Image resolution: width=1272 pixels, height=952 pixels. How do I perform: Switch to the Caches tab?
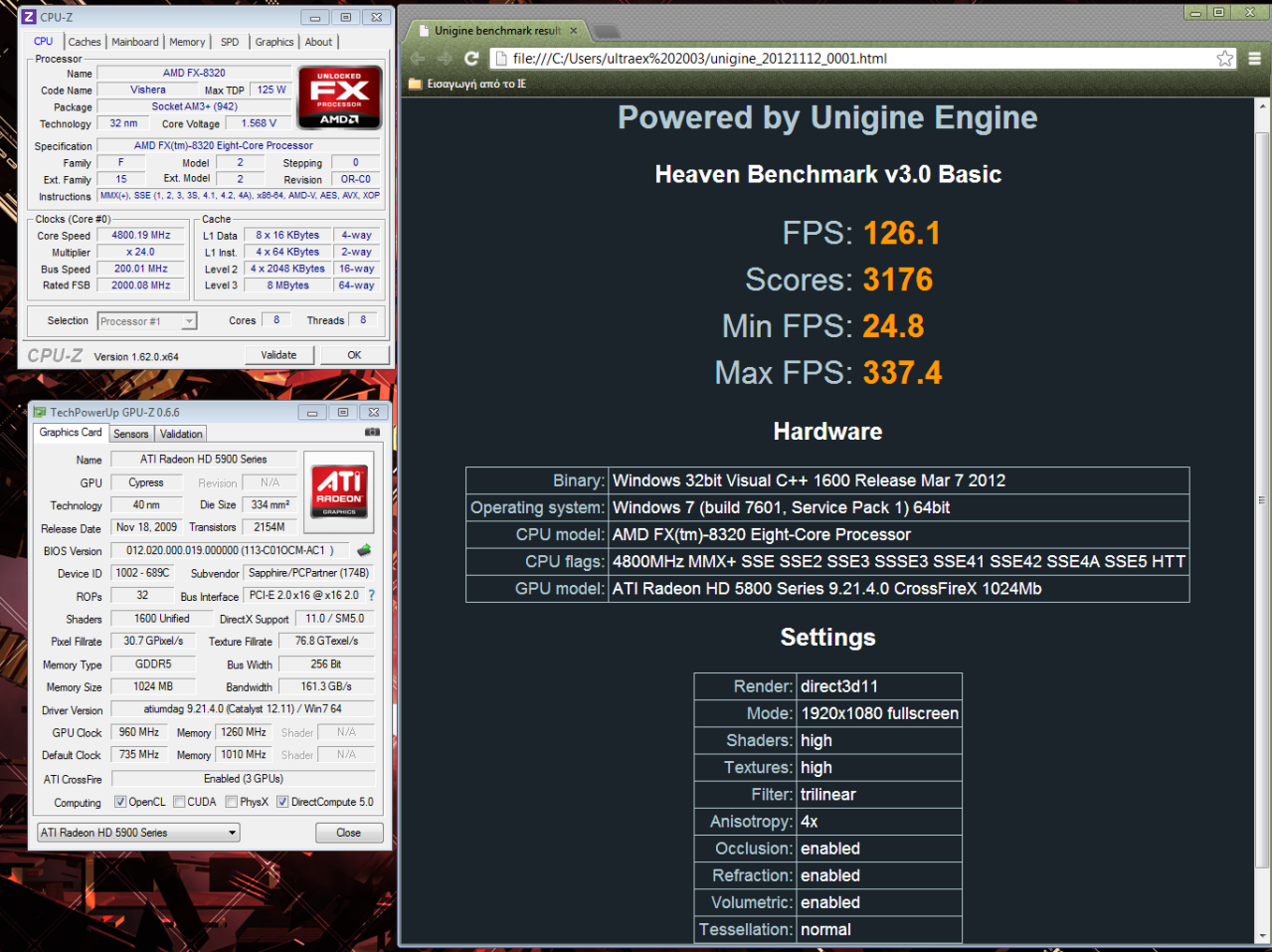click(85, 42)
